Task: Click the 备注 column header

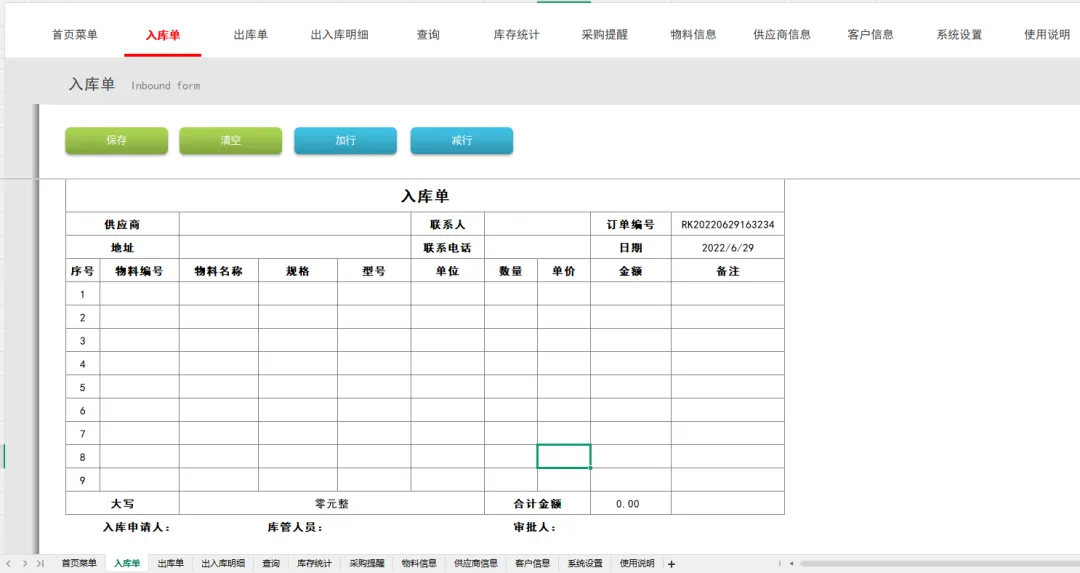Action: [x=728, y=271]
